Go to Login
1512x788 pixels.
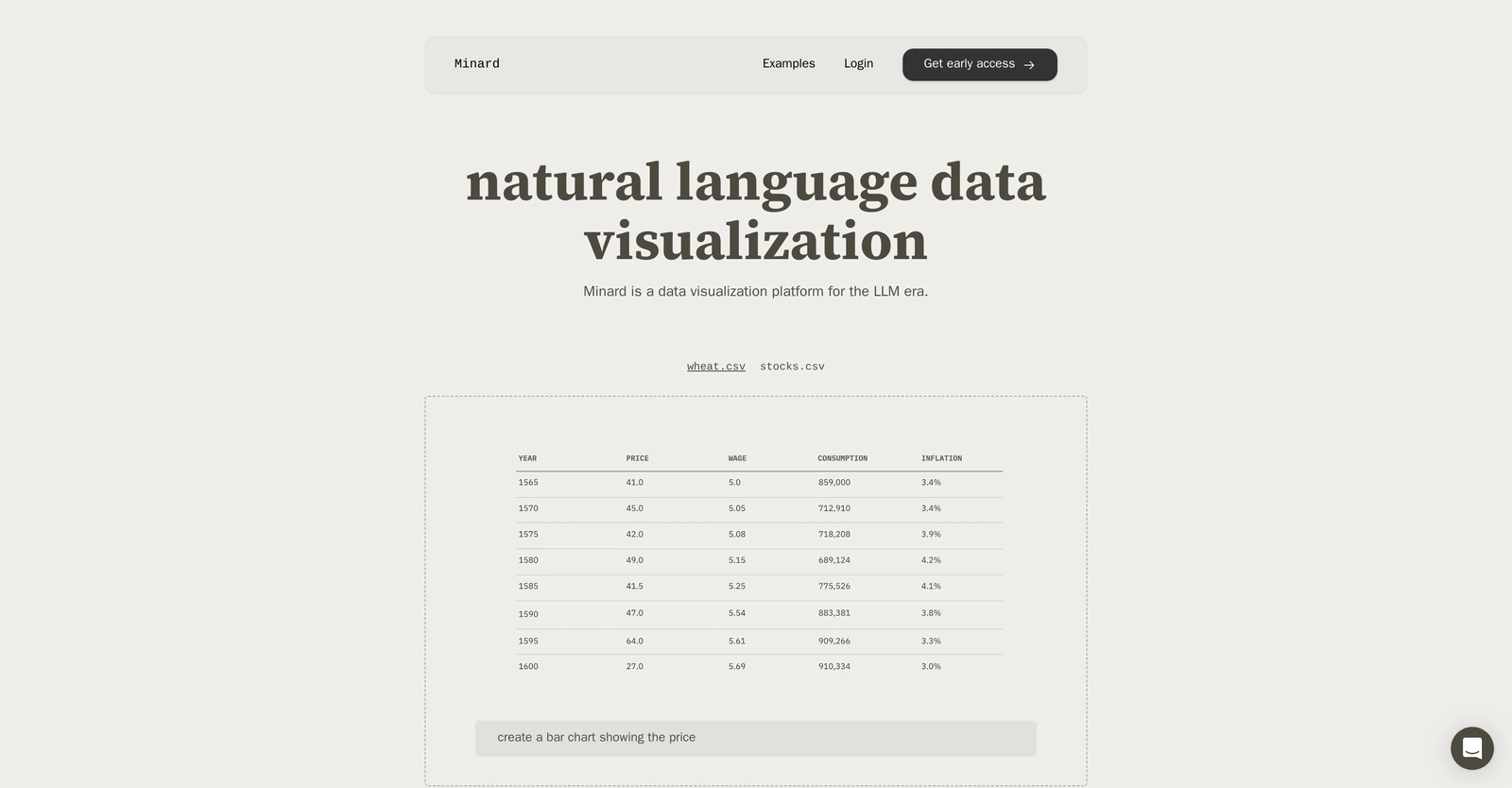pos(858,64)
